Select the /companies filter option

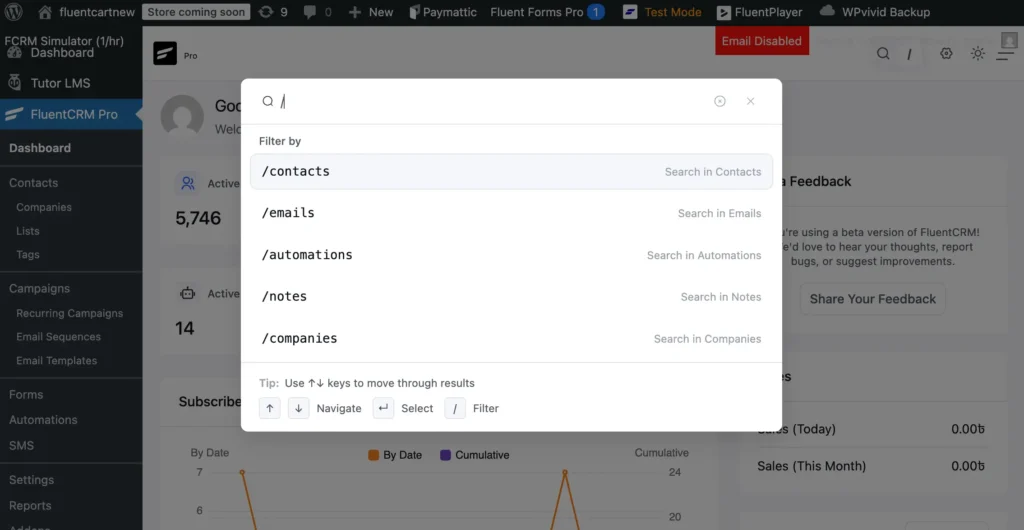coord(511,339)
